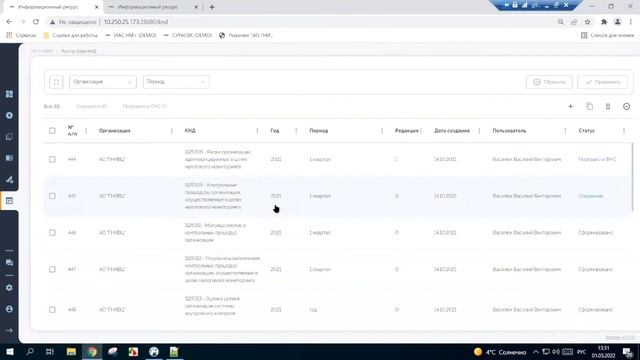Click the magnifier zoom icon in address bar

[561, 22]
